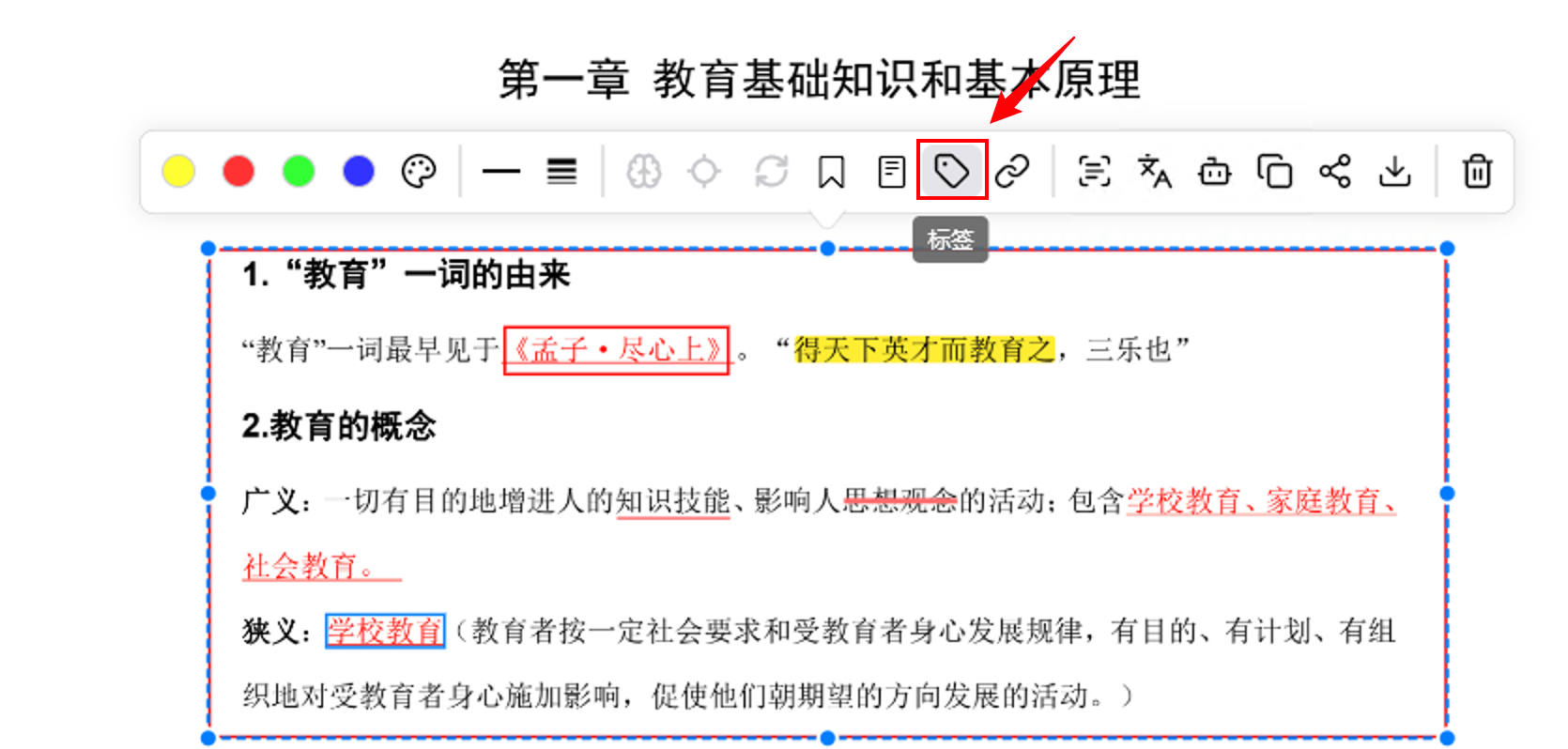
Task: Click the chapter title 第一章 教育基础知识和基本原理
Action: pyautogui.click(x=819, y=79)
